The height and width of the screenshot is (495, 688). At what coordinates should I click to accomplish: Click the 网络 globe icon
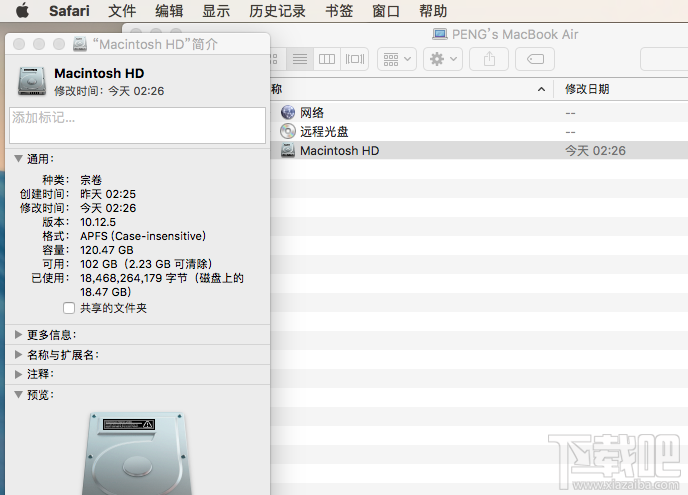point(288,113)
